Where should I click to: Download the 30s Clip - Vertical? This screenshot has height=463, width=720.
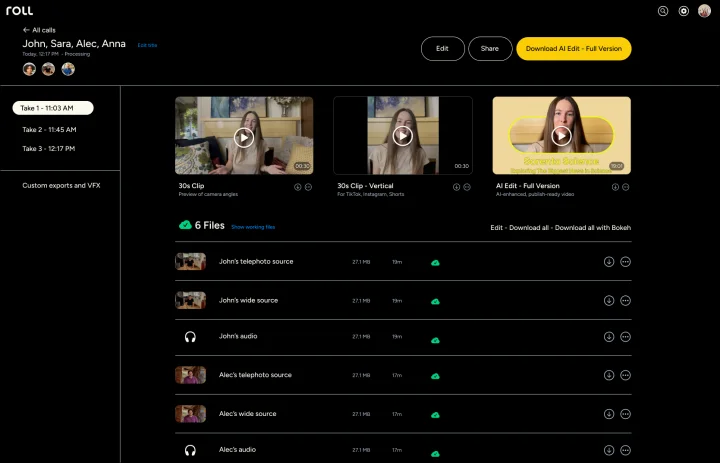tap(456, 187)
